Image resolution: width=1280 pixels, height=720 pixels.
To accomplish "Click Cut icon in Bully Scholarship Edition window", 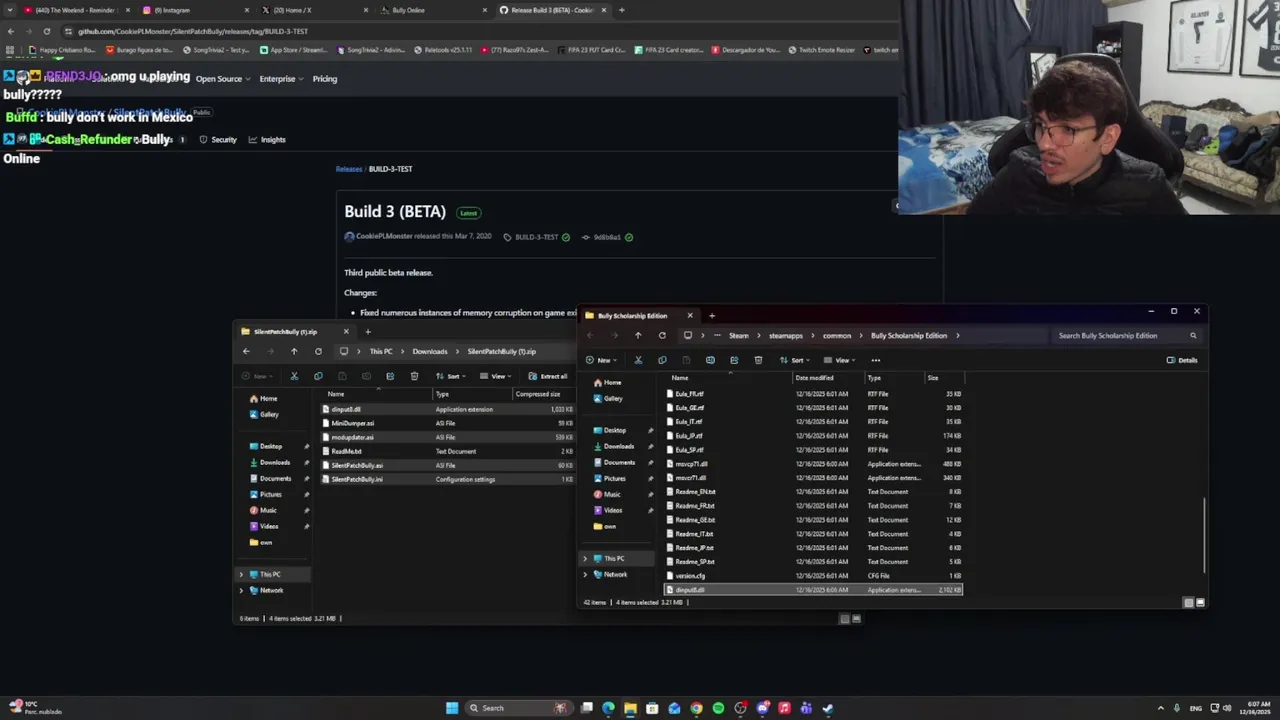I will pyautogui.click(x=638, y=360).
